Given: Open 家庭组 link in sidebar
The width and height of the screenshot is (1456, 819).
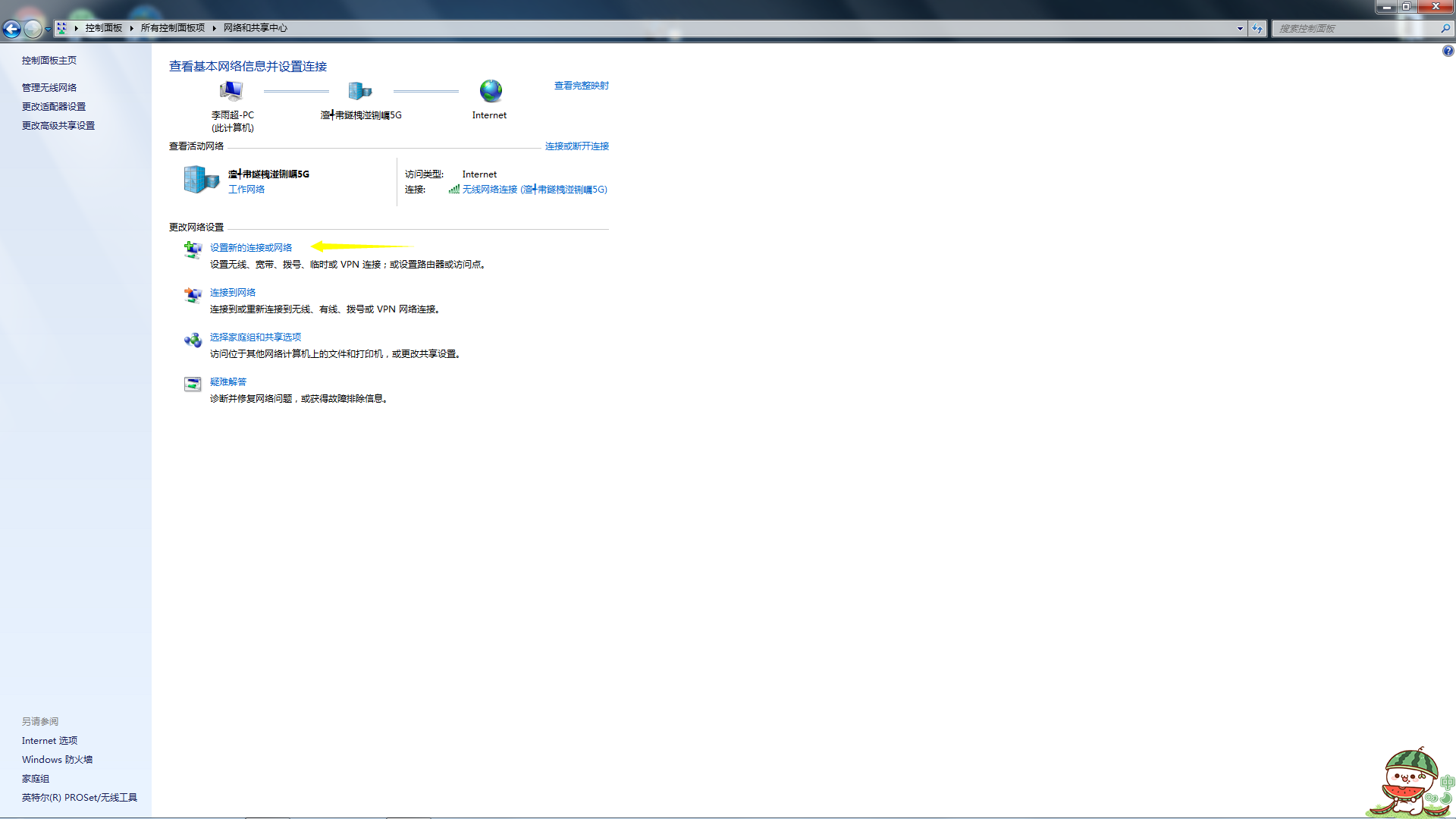Looking at the screenshot, I should point(36,779).
